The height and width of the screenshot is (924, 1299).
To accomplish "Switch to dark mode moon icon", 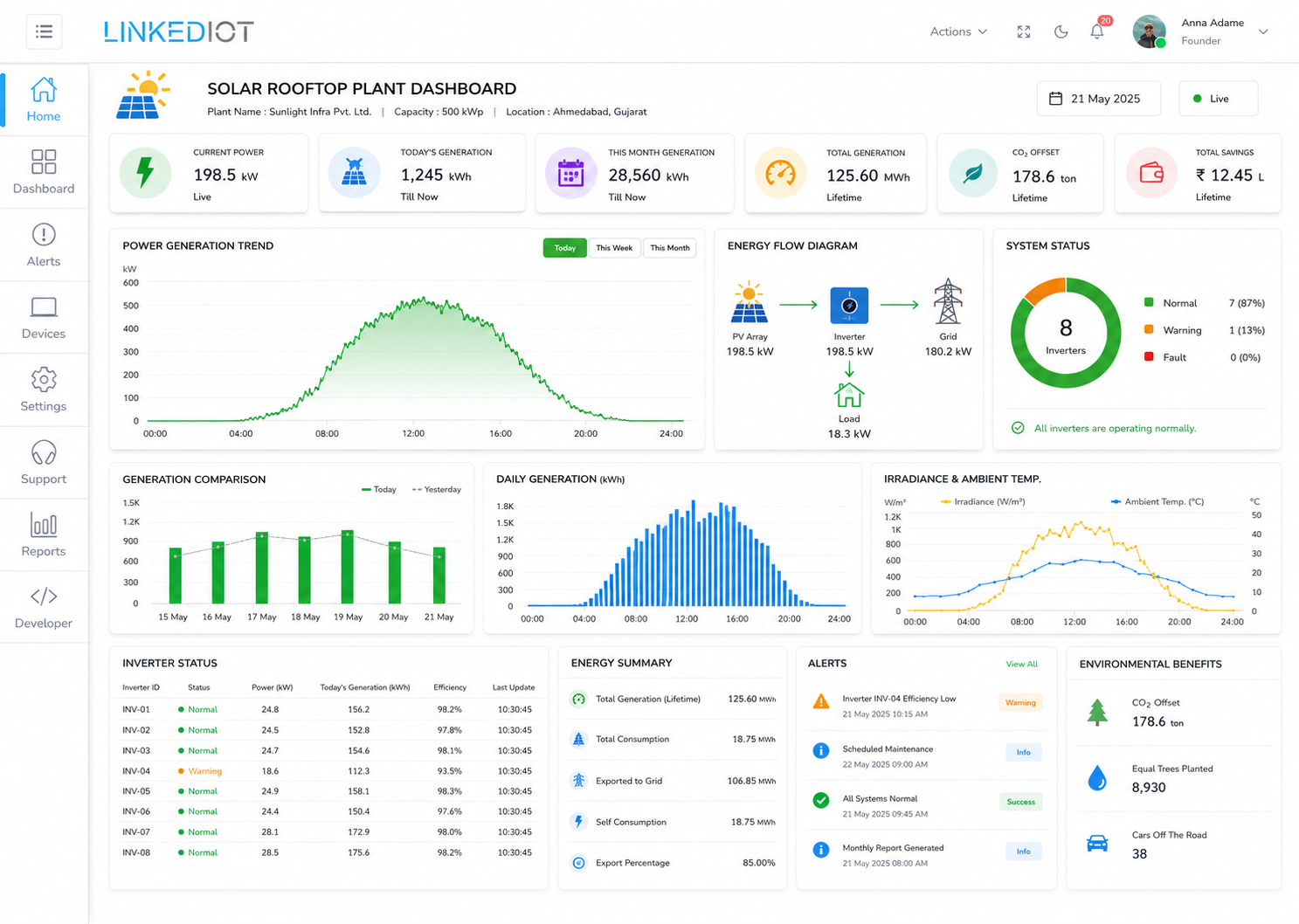I will 1061,32.
